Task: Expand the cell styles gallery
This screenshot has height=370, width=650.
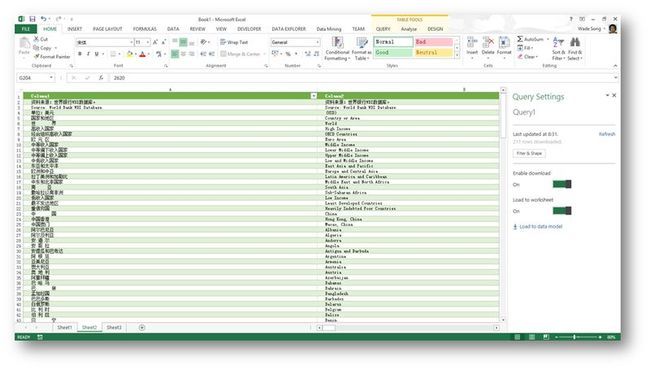Action: click(x=457, y=56)
